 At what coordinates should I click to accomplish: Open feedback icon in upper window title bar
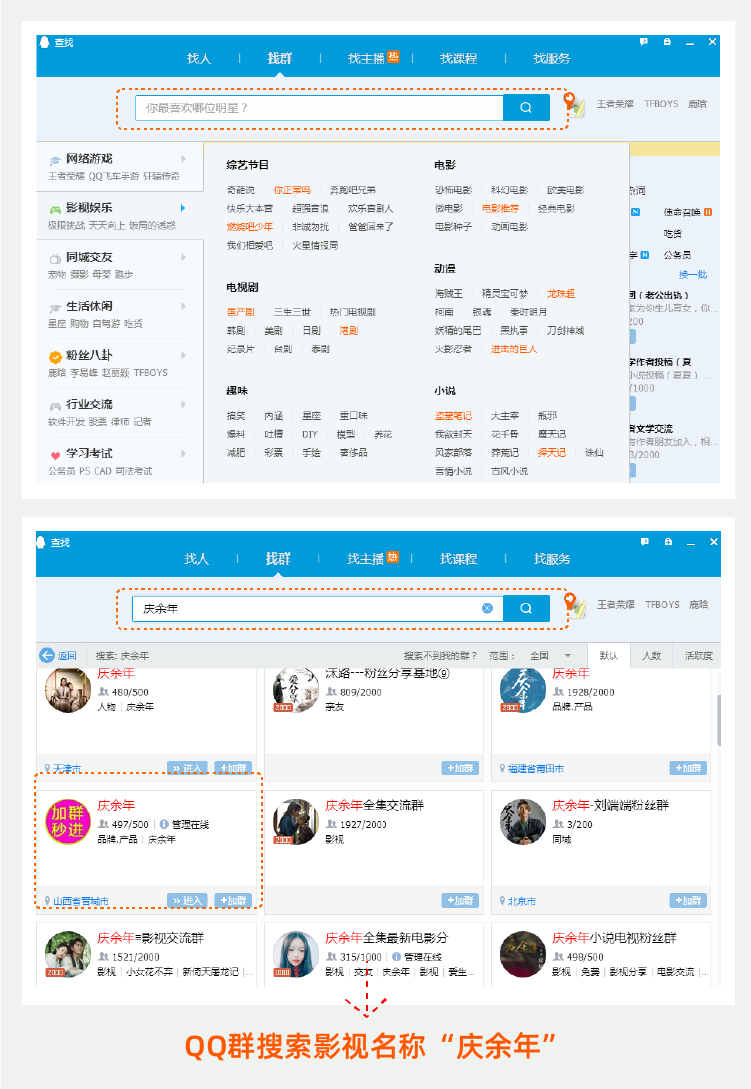click(644, 42)
